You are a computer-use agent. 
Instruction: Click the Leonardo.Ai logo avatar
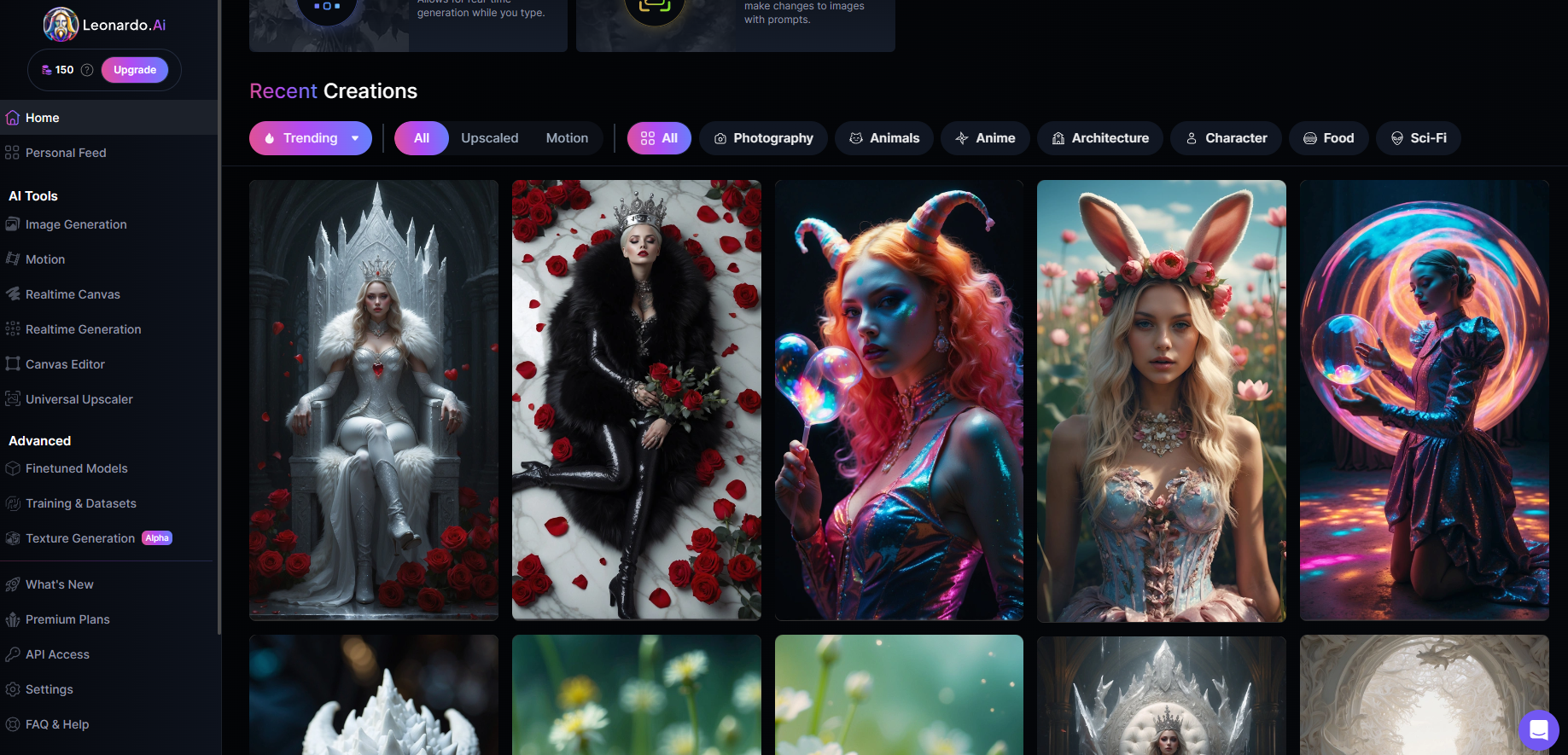point(61,25)
